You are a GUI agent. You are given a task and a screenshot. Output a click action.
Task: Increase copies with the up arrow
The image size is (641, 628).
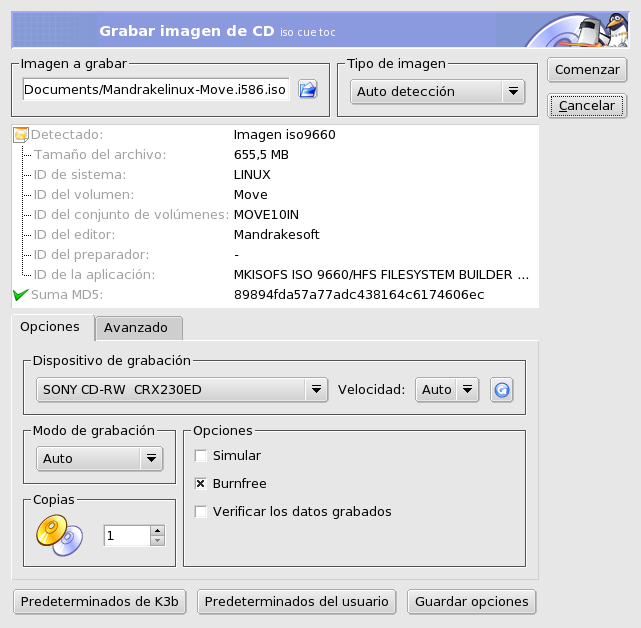(x=157, y=530)
